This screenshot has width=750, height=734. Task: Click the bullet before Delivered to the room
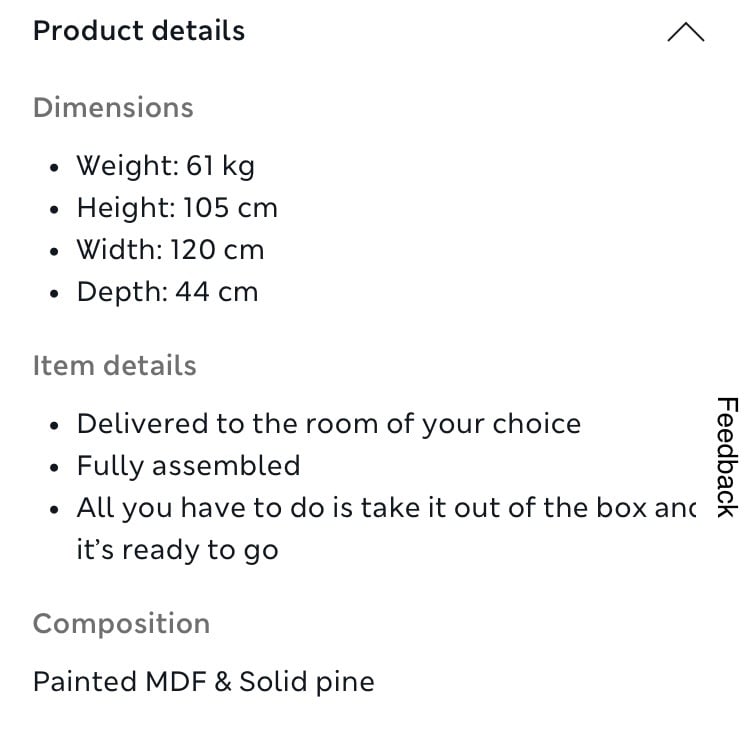tap(54, 426)
